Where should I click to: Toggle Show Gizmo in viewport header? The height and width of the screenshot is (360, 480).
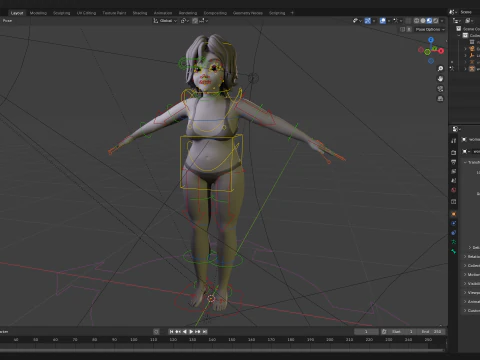pos(368,21)
